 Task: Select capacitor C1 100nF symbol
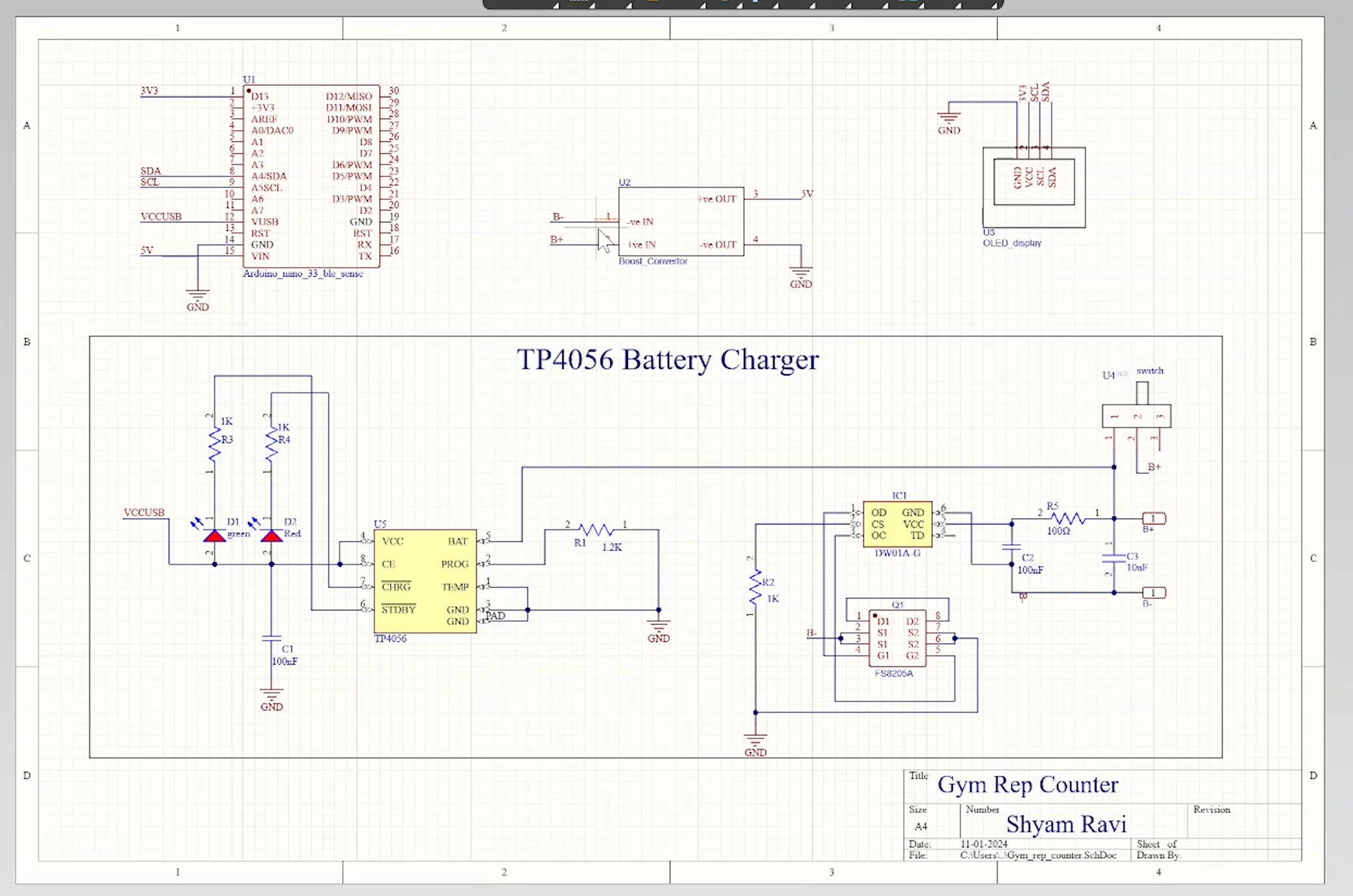(x=271, y=638)
